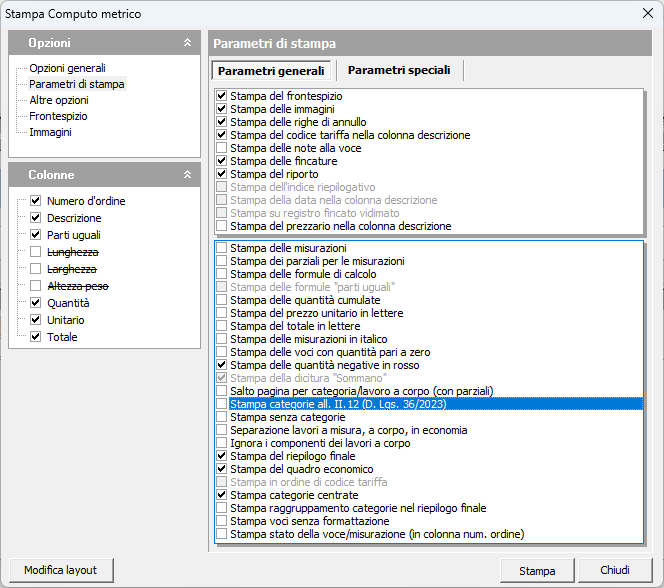Viewport: 664px width, 588px height.
Task: Switch to Parametri speciali tab
Action: (x=399, y=71)
